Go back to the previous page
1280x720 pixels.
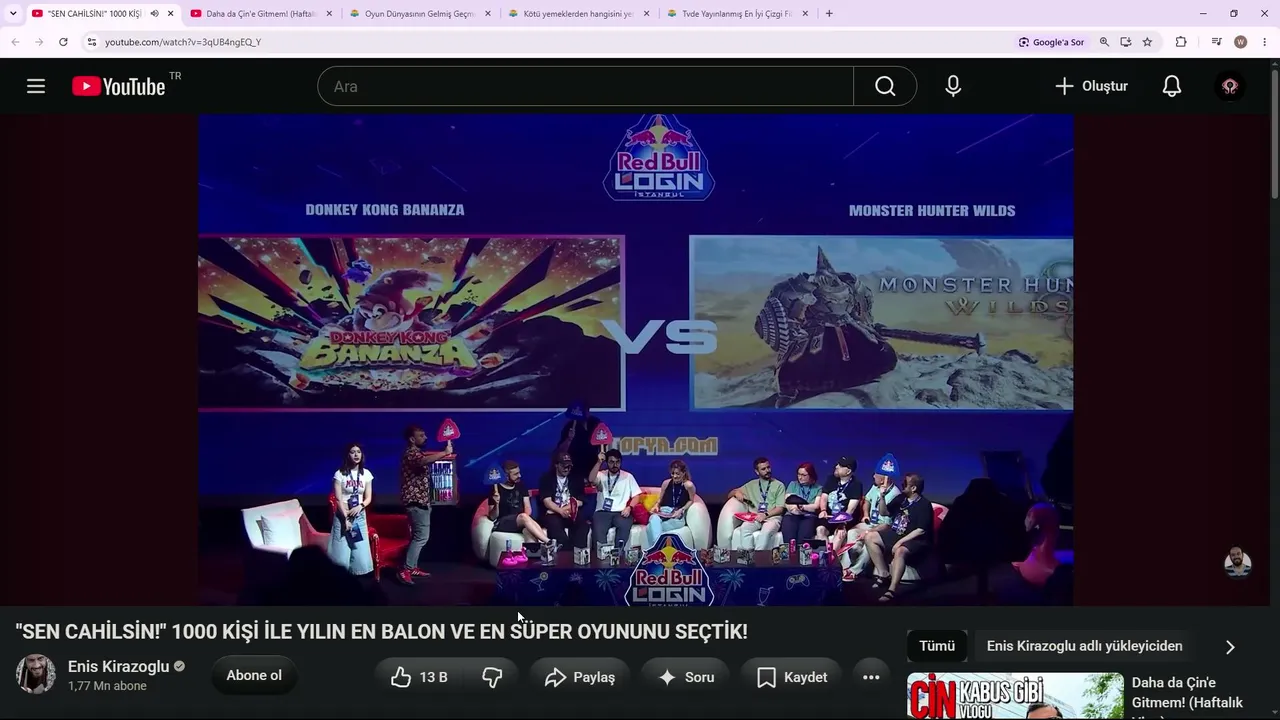15,42
